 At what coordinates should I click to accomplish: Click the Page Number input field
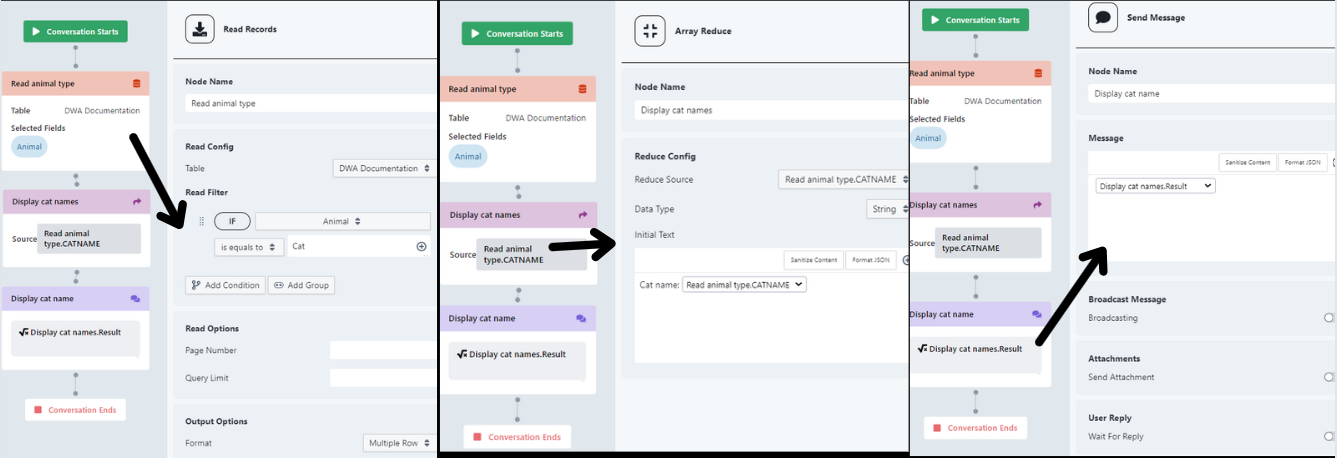[x=383, y=350]
